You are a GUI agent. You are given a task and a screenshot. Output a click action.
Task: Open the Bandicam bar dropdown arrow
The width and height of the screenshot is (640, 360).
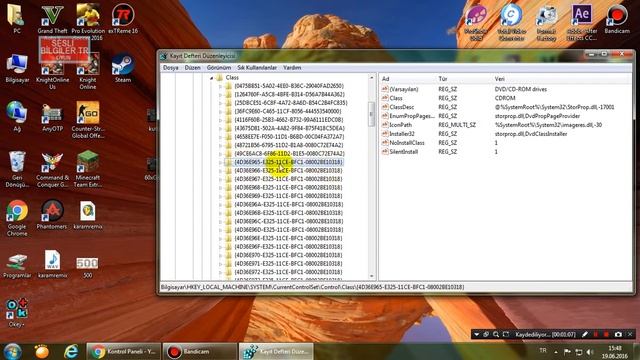click(476, 334)
